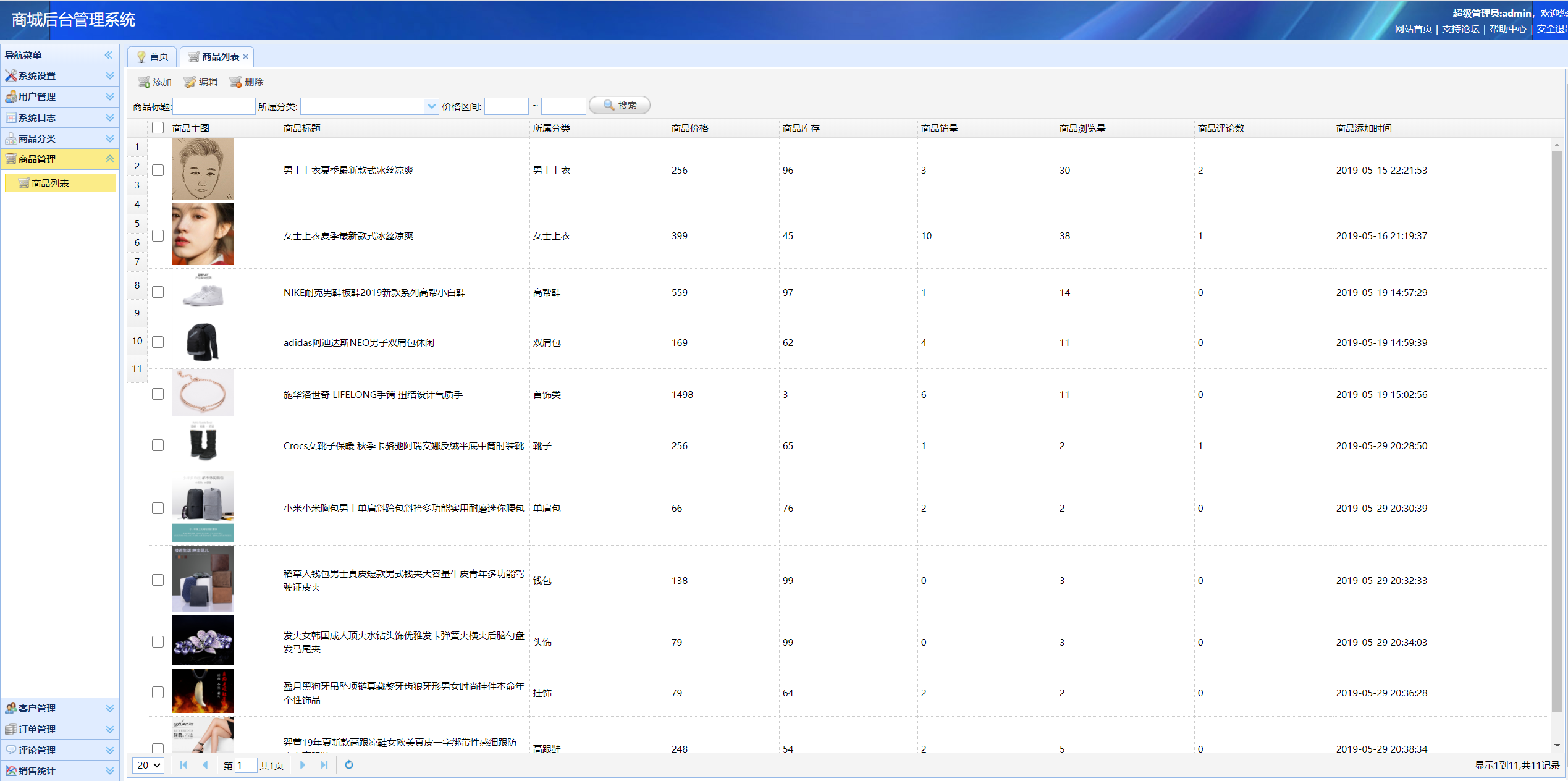Click the Comment Management speech icon
This screenshot has height=781, width=1568.
coord(11,750)
